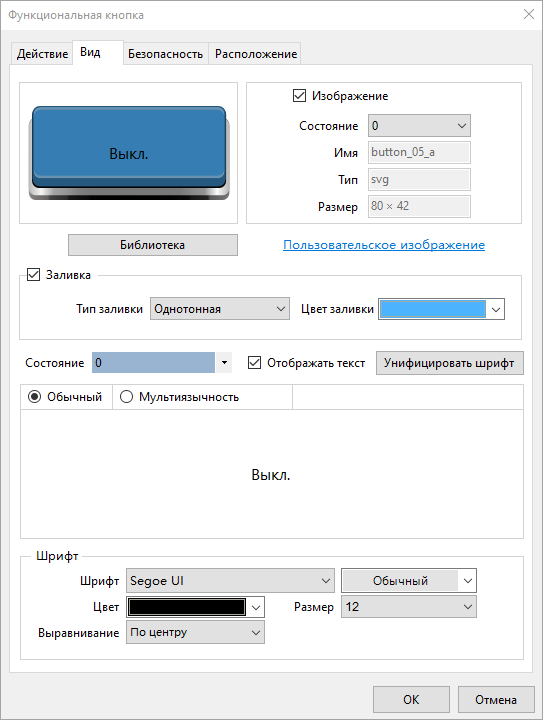Select the Мультиязычность radio option

[x=126, y=396]
